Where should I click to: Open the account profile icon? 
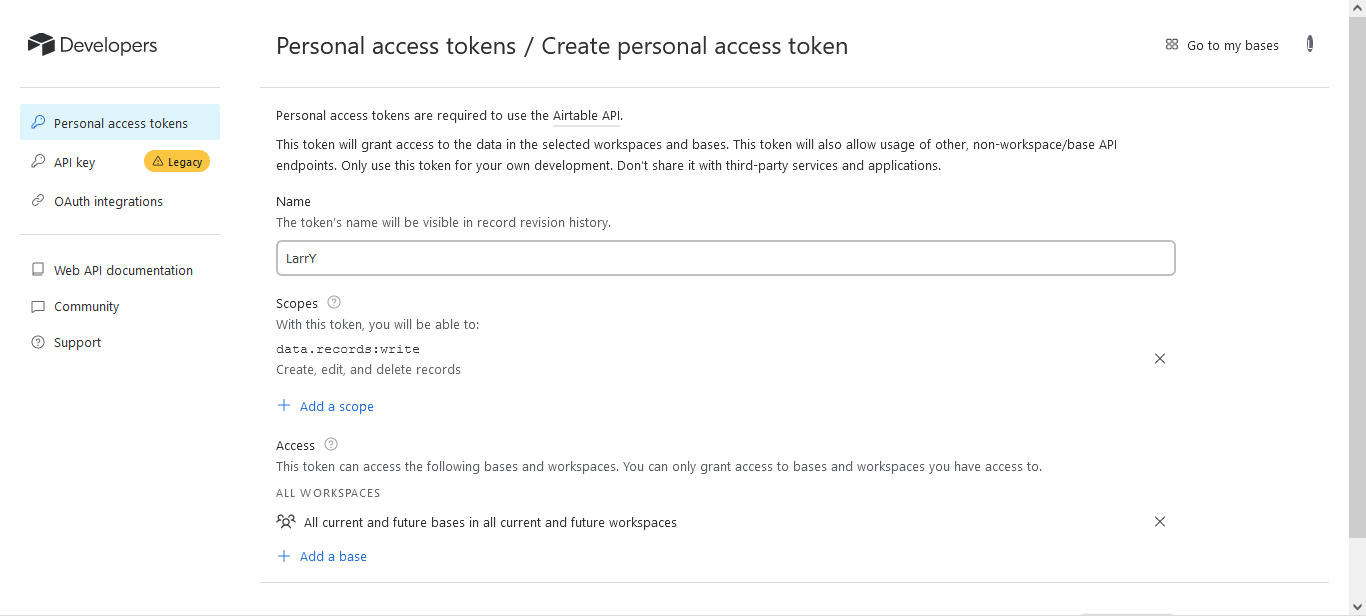coord(1310,44)
